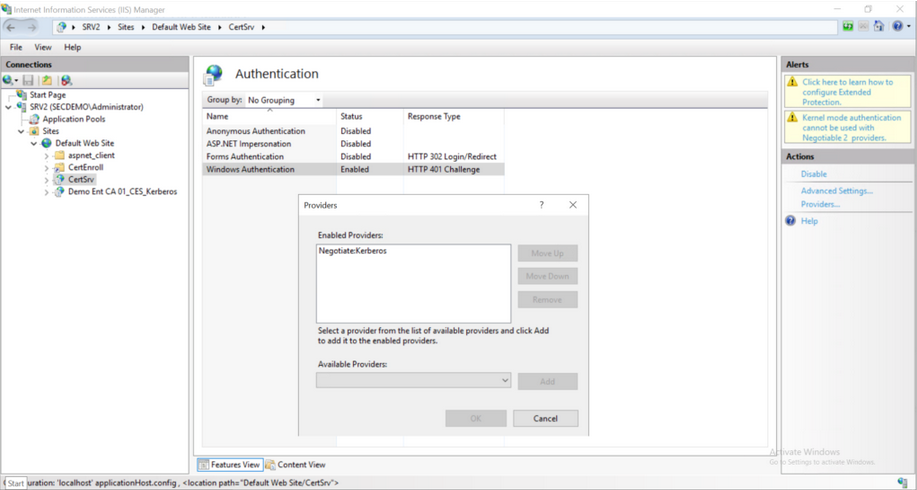The height and width of the screenshot is (490, 917).
Task: Select Demo Ent CA 01_CES_Kerberos node
Action: click(x=122, y=192)
